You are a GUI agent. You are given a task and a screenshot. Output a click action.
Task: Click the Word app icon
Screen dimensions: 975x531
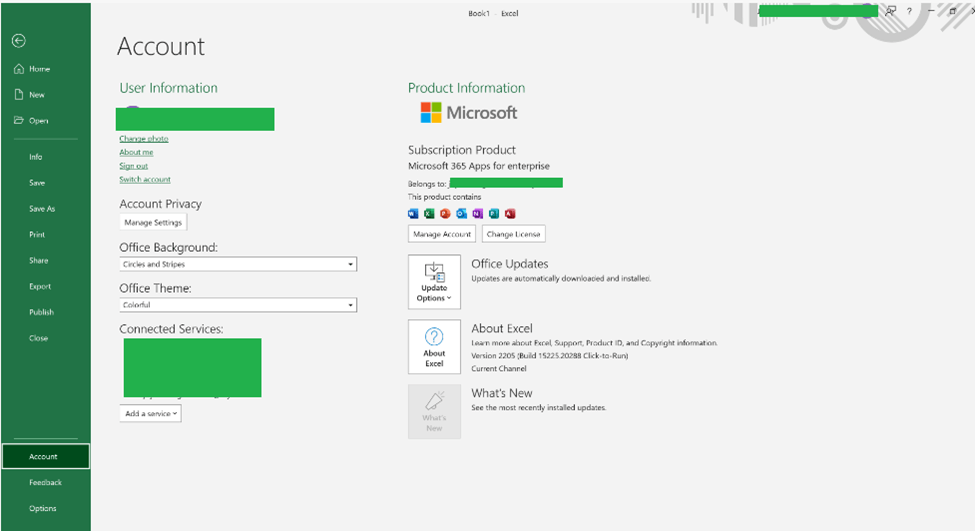point(413,214)
